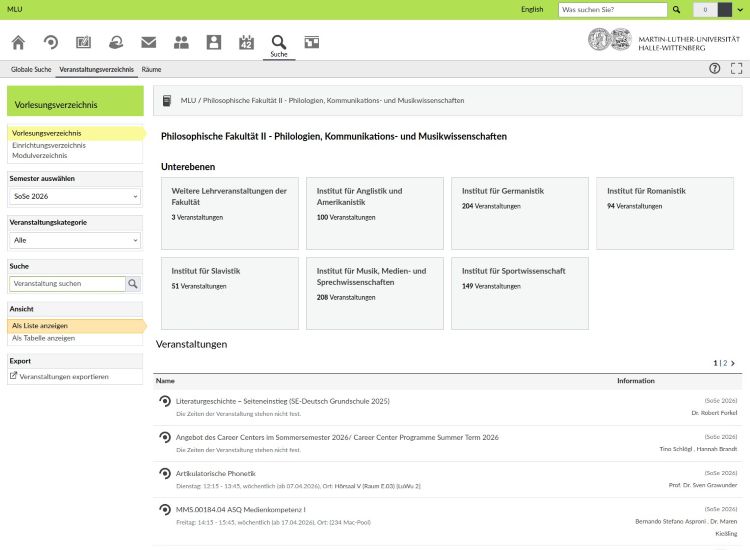Image resolution: width=750 pixels, height=550 pixels.
Task: Open the planner calendar icon
Action: click(246, 43)
